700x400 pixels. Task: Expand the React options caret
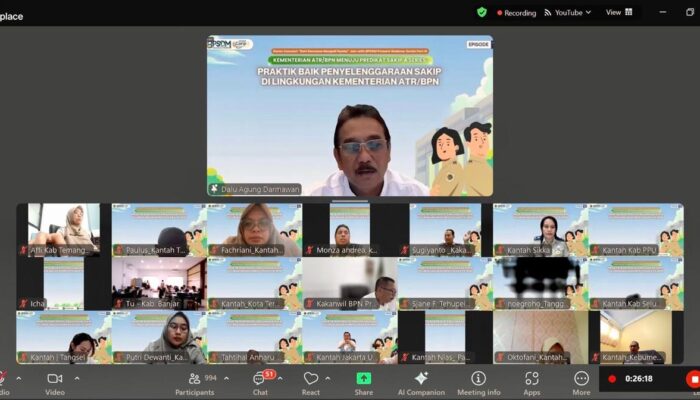pos(328,379)
